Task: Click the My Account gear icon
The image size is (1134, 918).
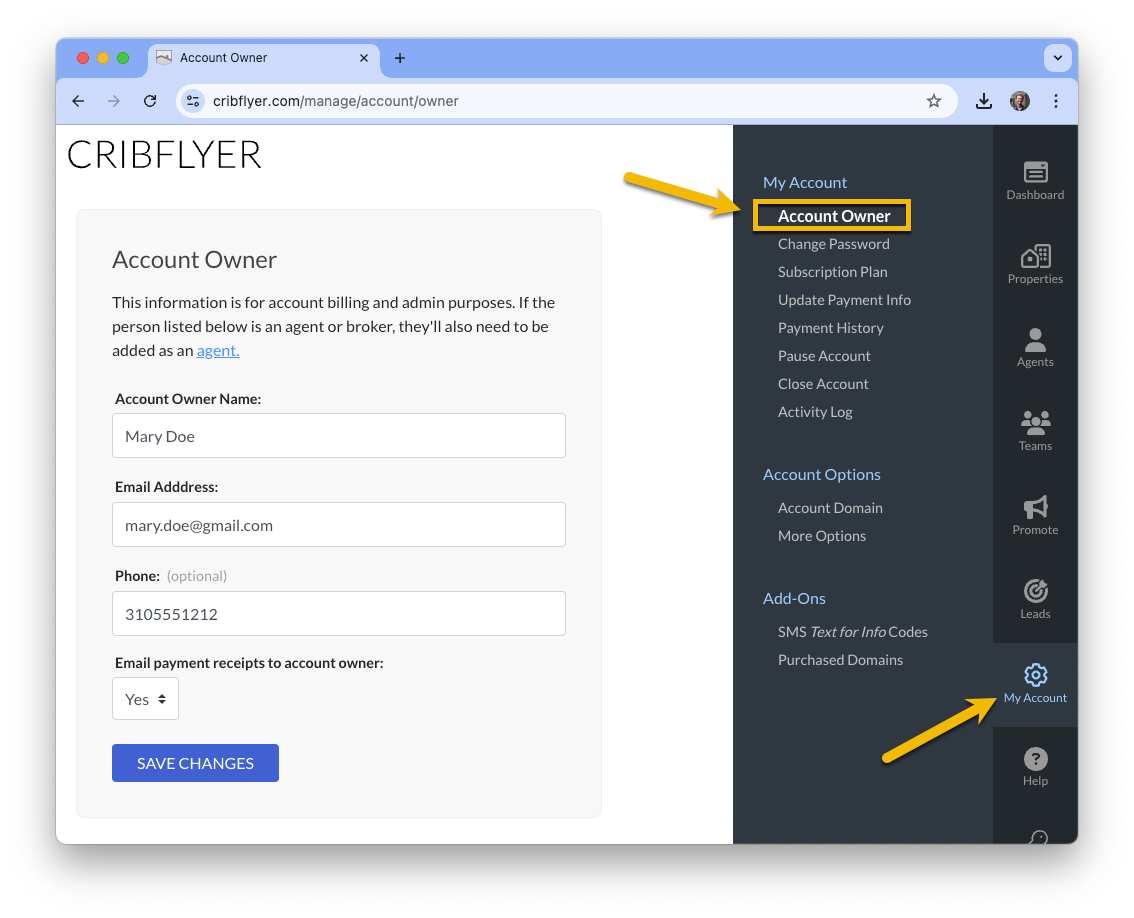Action: (1035, 674)
